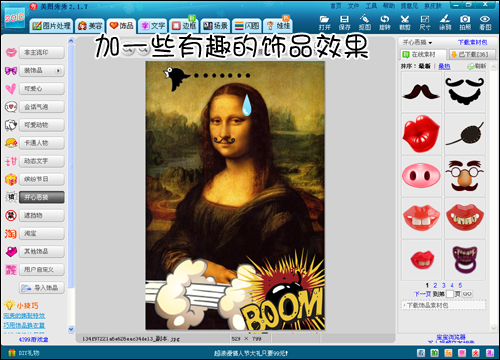Open the 边框 frames tab
The width and height of the screenshot is (500, 360).
pos(184,26)
